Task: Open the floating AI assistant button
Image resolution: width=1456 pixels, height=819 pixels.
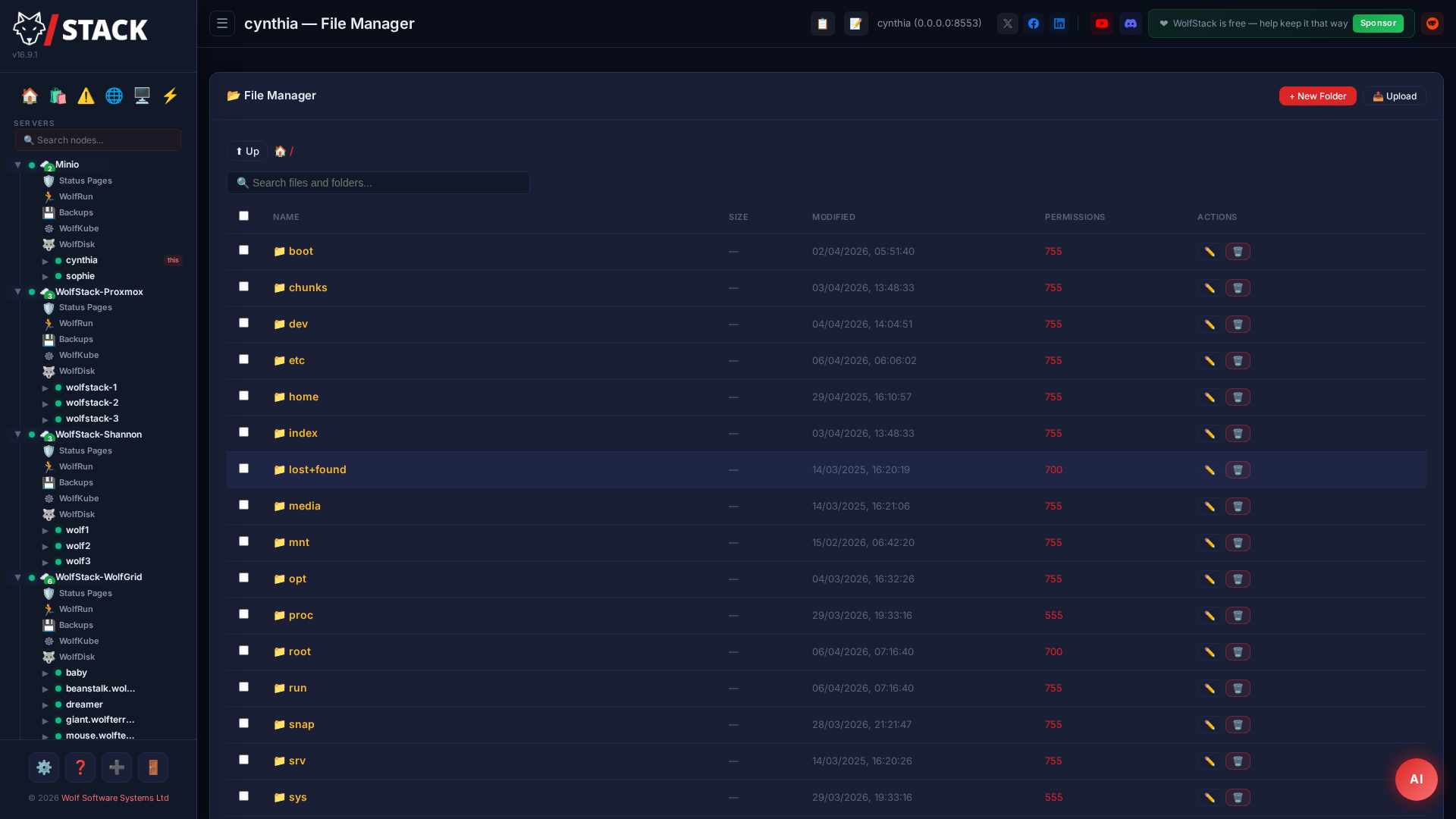Action: click(1416, 780)
